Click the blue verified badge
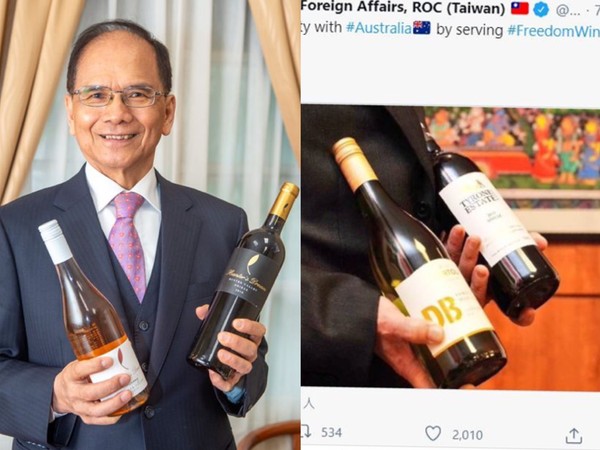 541,10
